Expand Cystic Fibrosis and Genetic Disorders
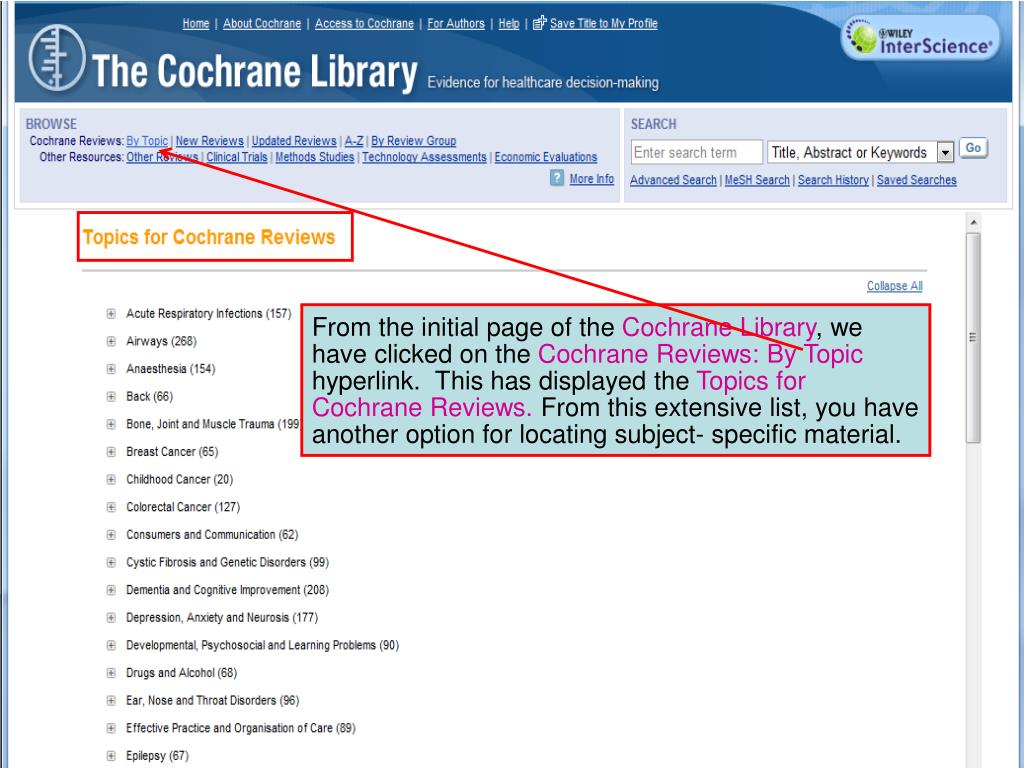This screenshot has width=1024, height=768. pyautogui.click(x=111, y=562)
